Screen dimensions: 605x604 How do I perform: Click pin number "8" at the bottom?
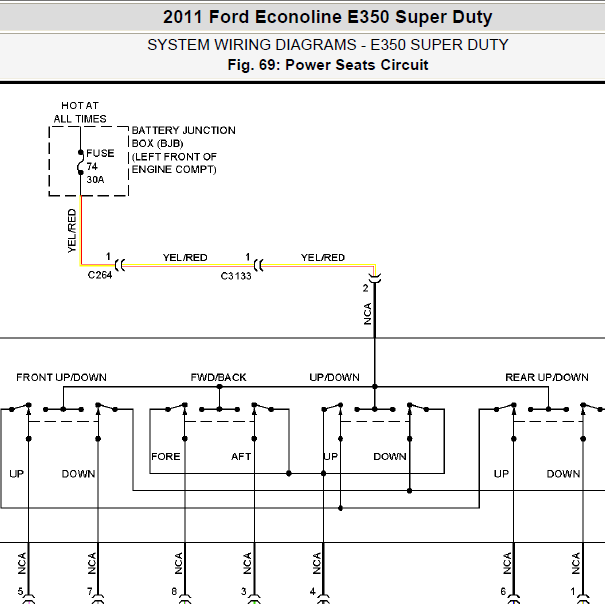point(174,591)
